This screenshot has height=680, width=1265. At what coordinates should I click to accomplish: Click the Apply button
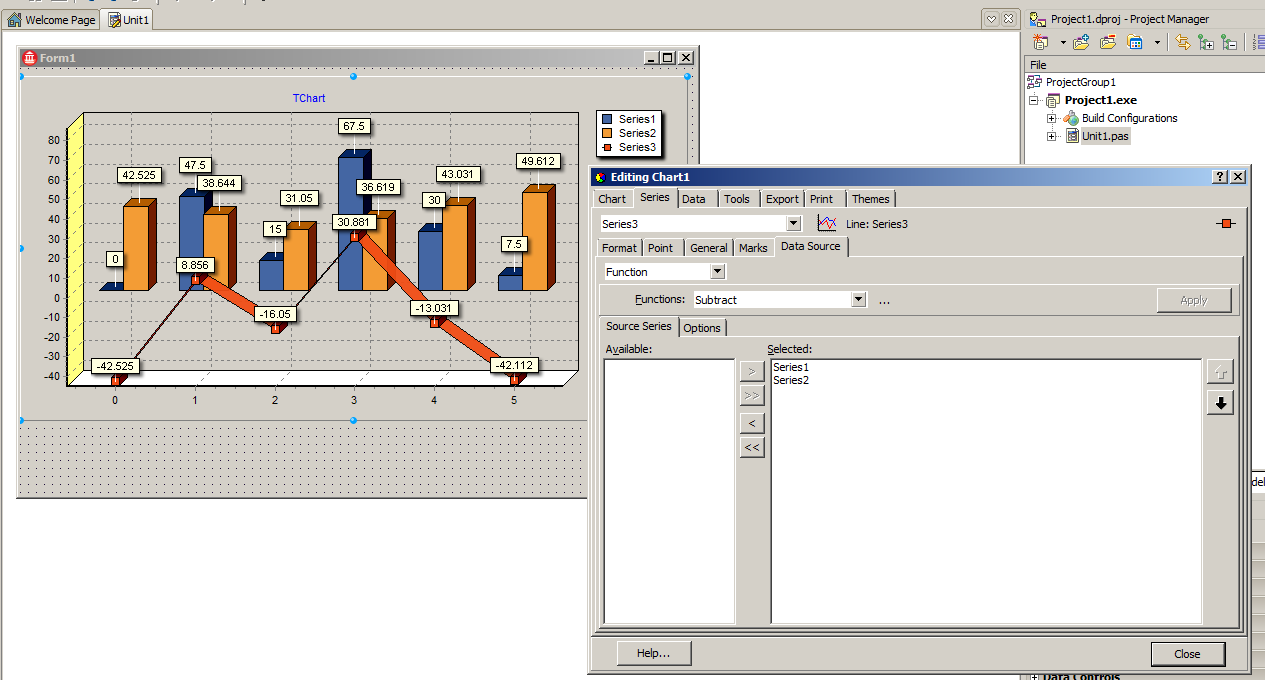1194,300
